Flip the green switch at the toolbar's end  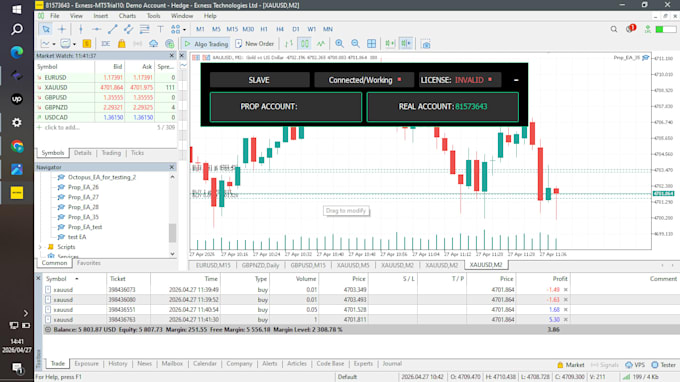pyautogui.click(x=666, y=29)
